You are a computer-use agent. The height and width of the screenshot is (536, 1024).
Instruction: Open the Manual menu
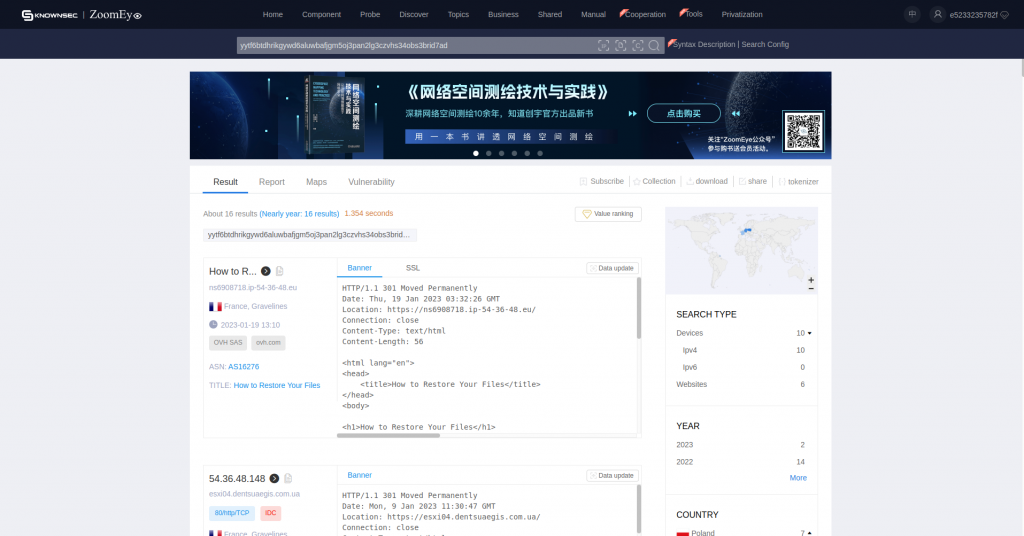(x=593, y=14)
